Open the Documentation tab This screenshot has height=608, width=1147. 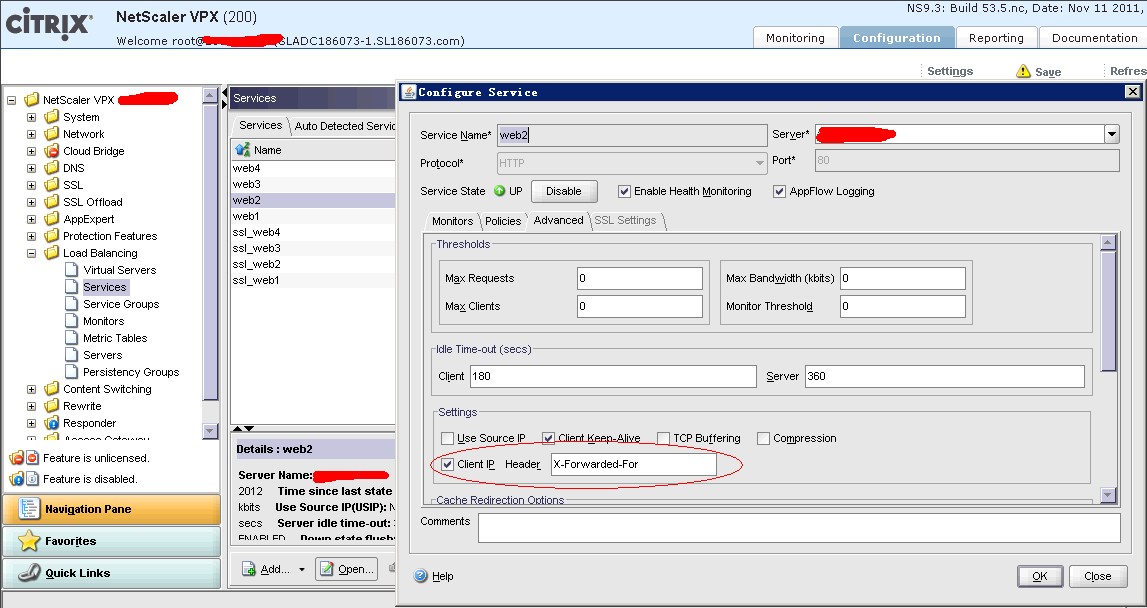(x=1094, y=38)
